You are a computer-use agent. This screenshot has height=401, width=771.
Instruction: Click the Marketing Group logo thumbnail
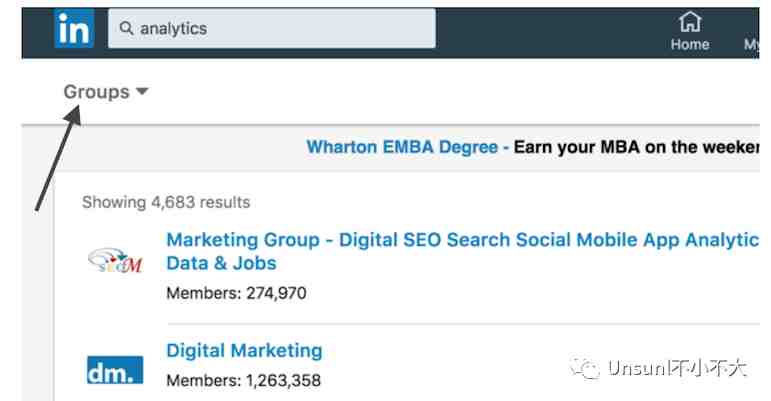pyautogui.click(x=115, y=260)
